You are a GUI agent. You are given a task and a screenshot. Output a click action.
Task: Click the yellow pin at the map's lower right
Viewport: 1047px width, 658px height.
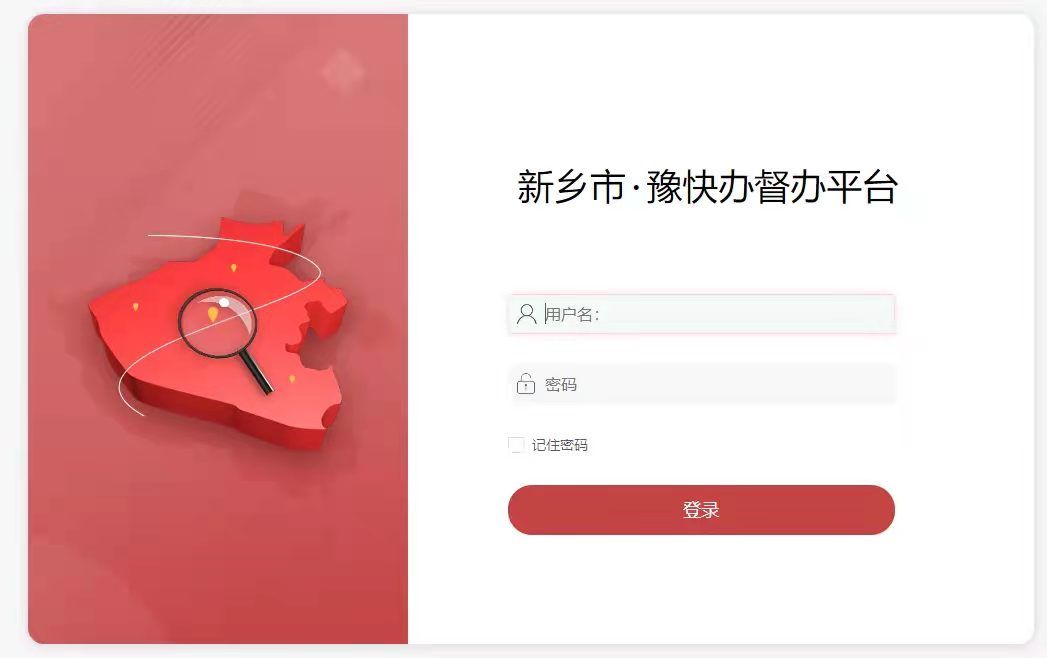tap(292, 379)
